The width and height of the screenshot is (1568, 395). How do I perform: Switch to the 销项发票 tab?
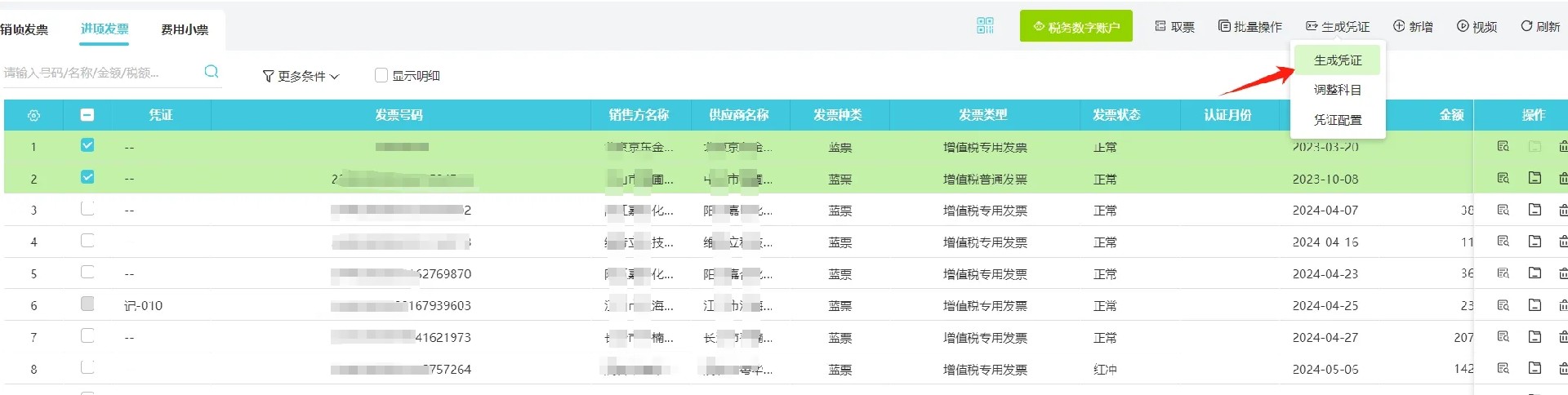[24, 29]
